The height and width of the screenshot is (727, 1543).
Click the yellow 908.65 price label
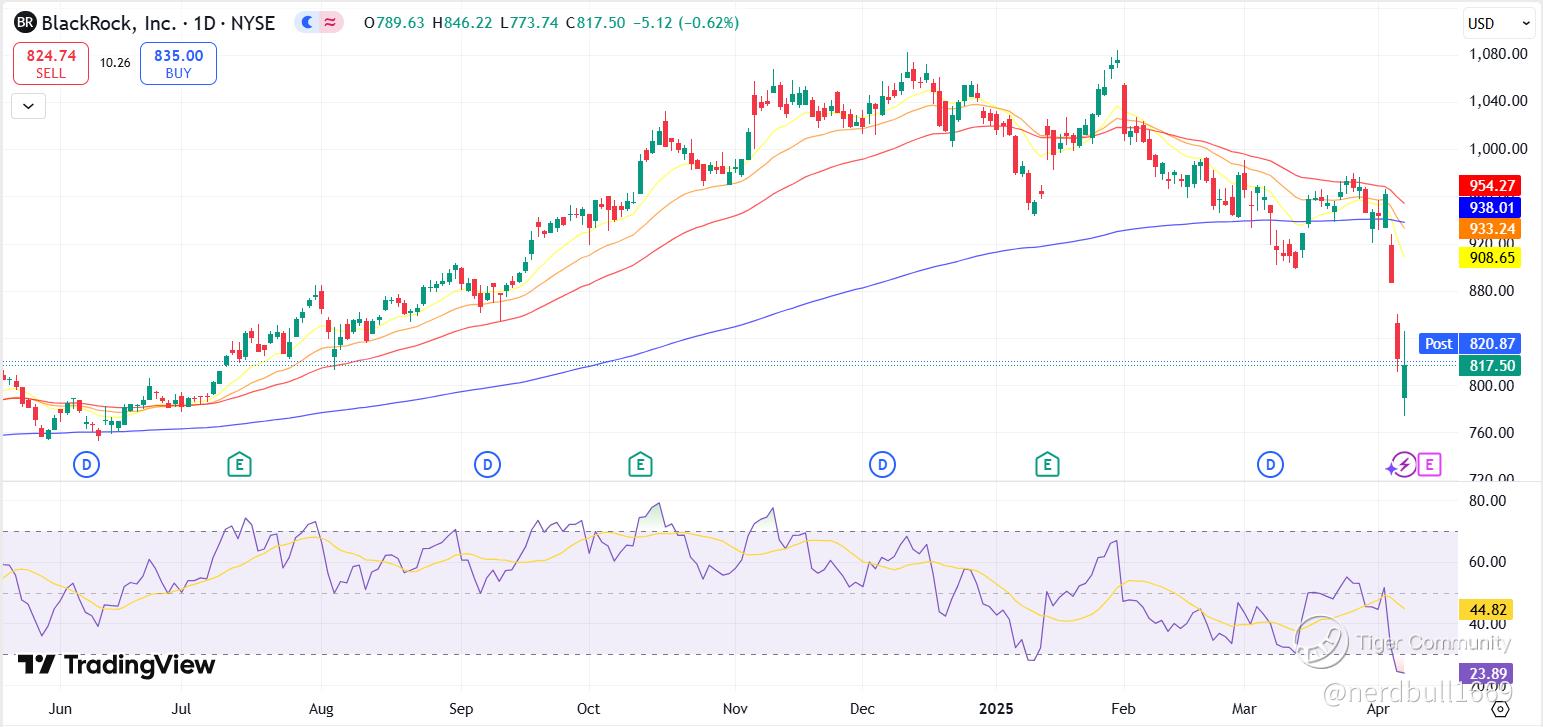coord(1491,258)
